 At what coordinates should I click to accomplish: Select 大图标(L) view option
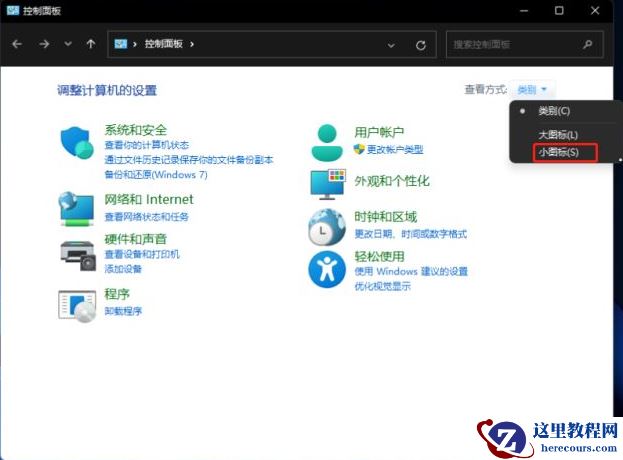click(x=558, y=135)
